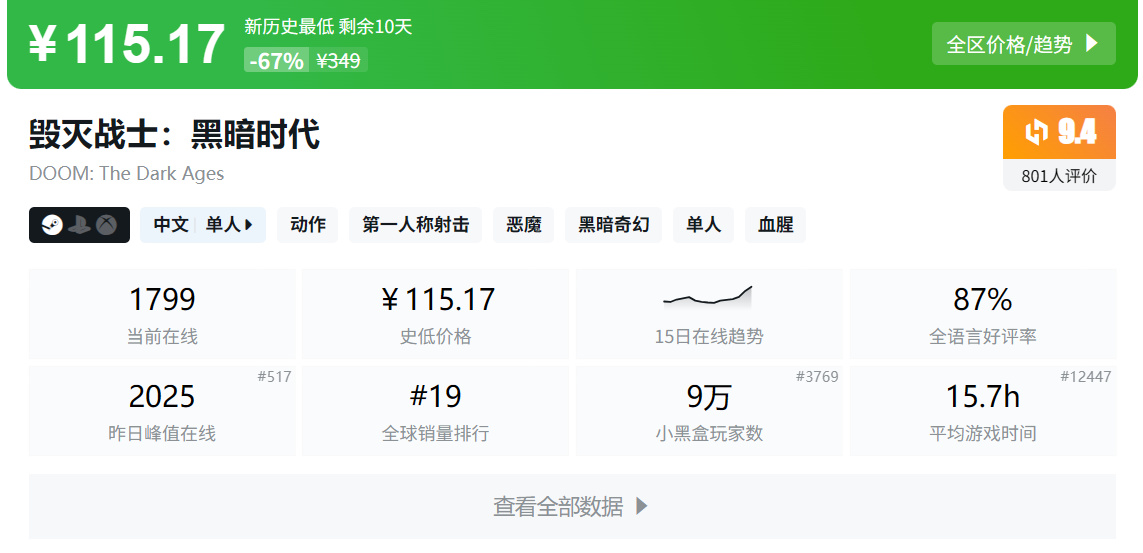This screenshot has width=1143, height=553.
Task: Open the 当前在线 1799 stat card
Action: coord(162,313)
